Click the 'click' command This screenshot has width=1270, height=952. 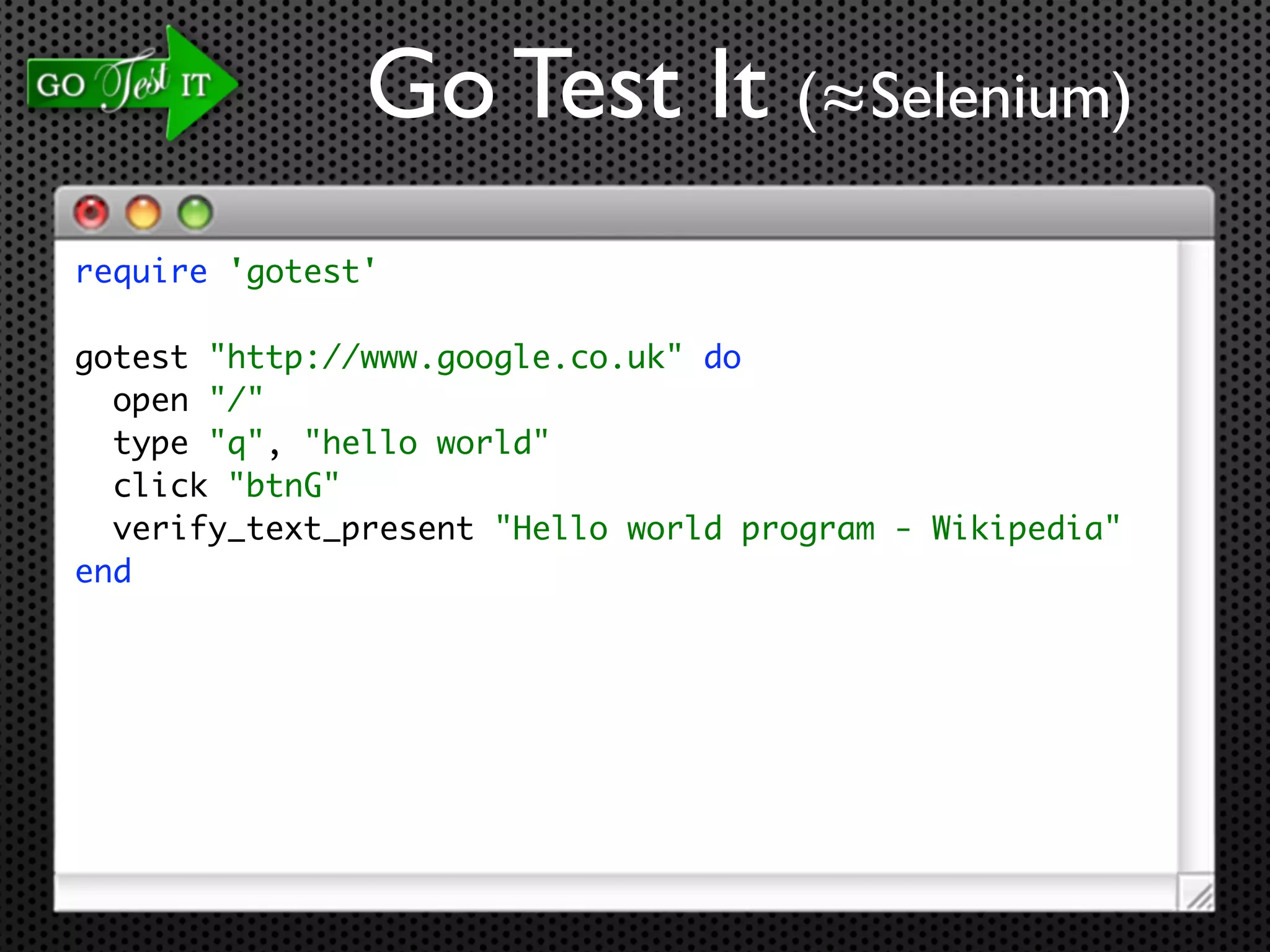coord(160,485)
